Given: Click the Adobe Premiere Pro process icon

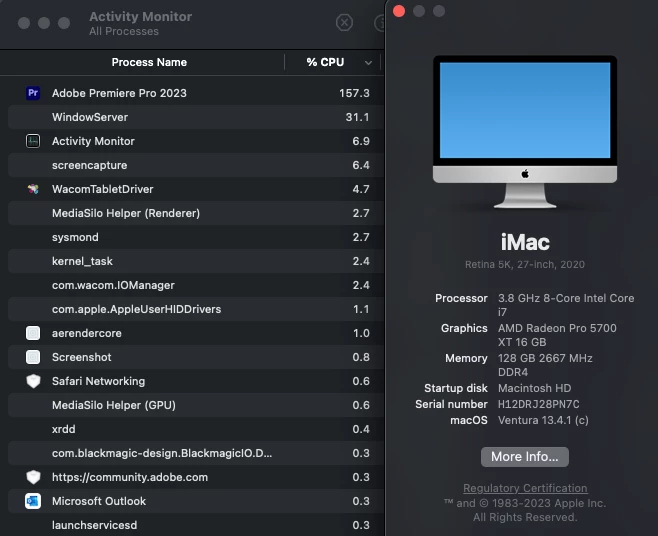Looking at the screenshot, I should click(33, 93).
